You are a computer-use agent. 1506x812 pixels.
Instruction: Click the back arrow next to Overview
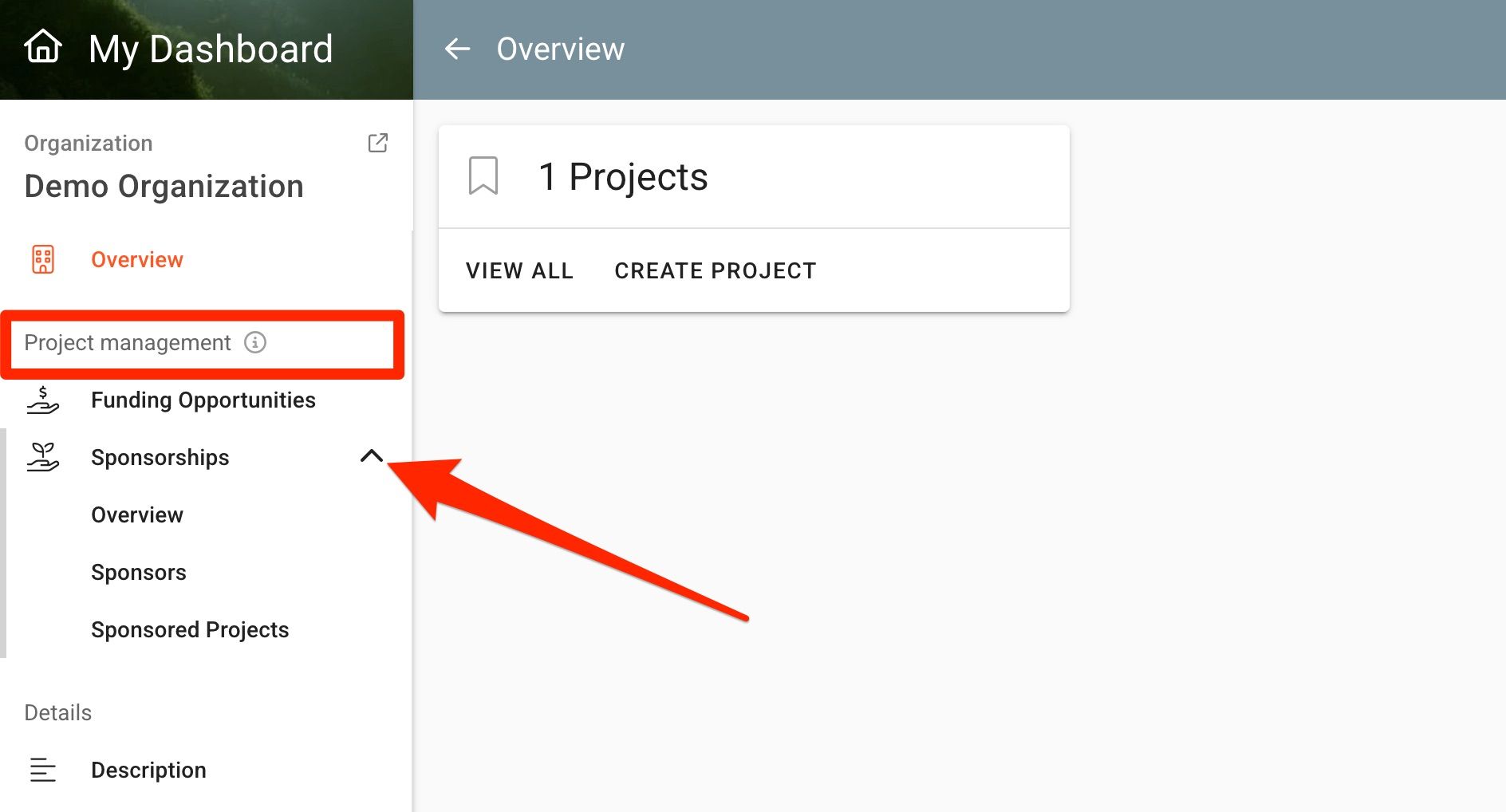457,49
